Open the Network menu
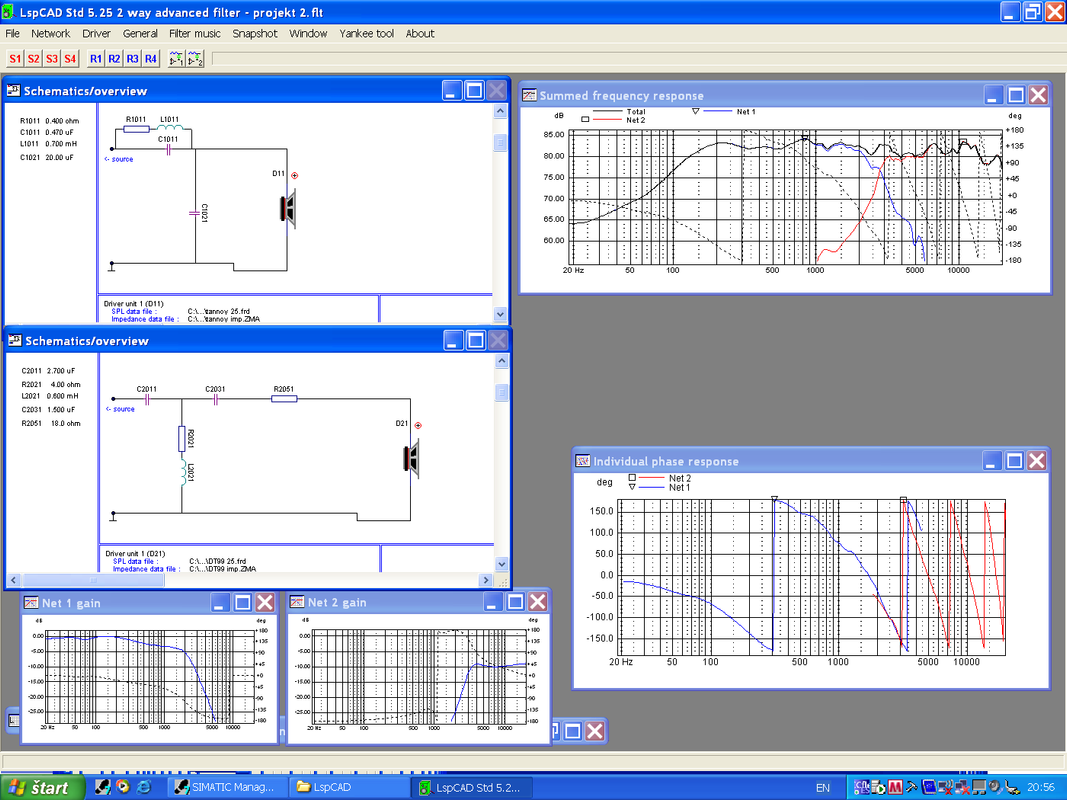This screenshot has width=1067, height=800. tap(50, 33)
